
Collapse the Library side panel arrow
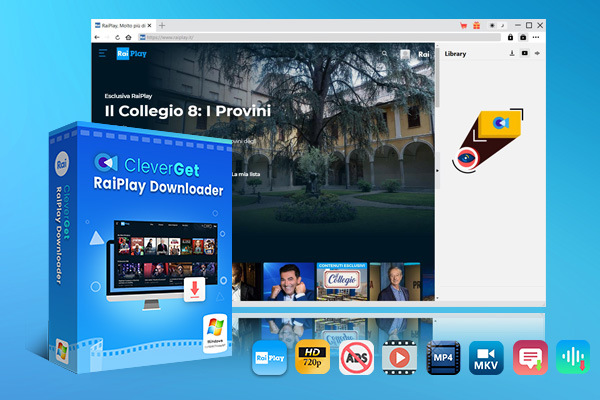pyautogui.click(x=437, y=171)
